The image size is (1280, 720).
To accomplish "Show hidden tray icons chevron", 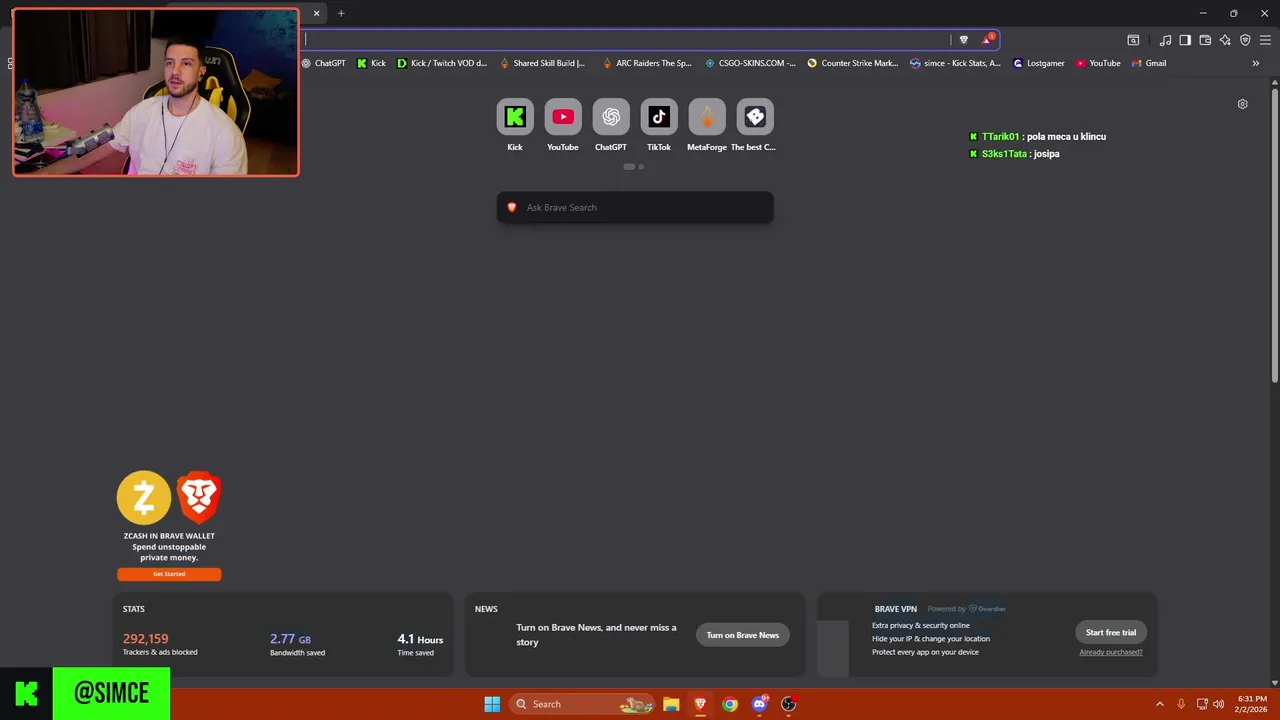I will [x=1159, y=704].
